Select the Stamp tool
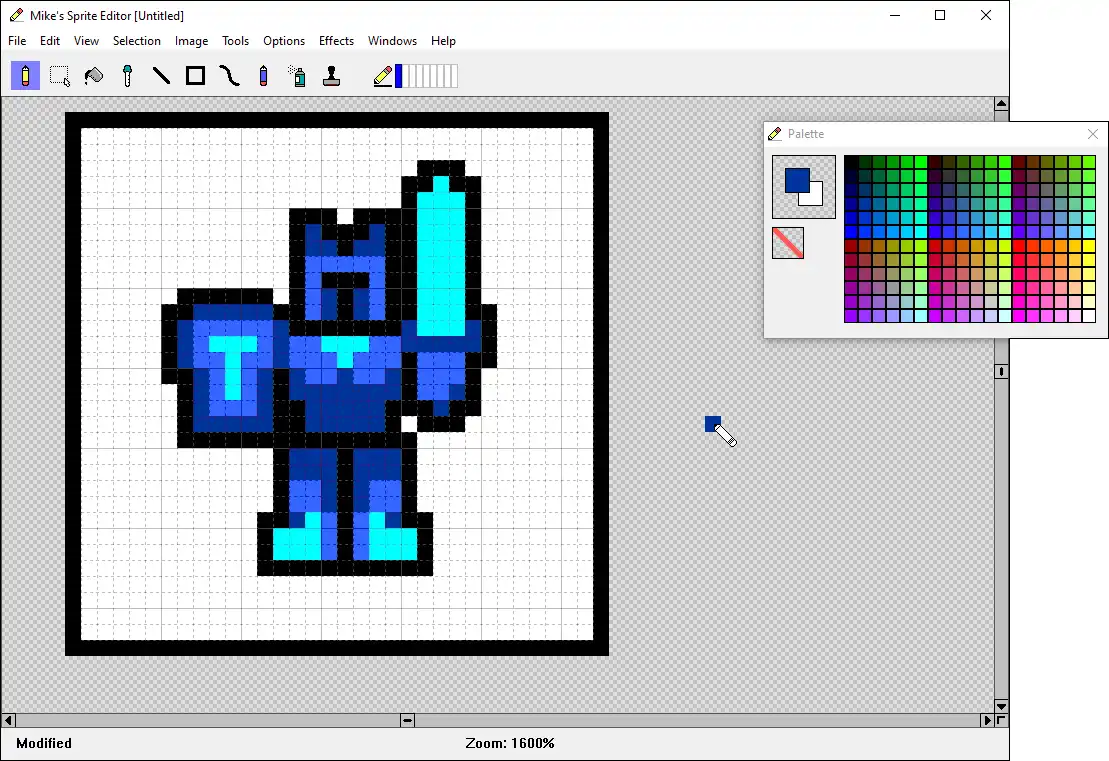 click(331, 76)
